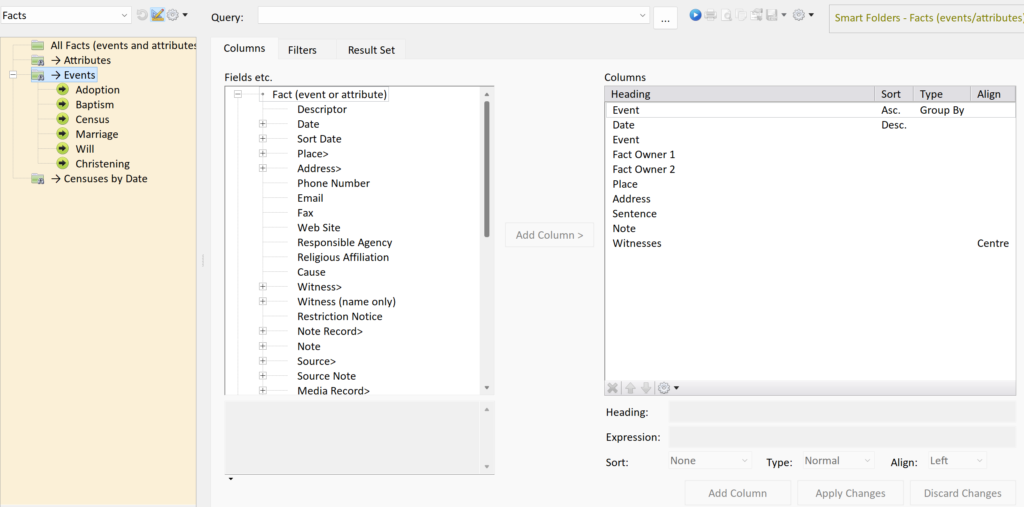Click the Apply Changes button
Viewport: 1024px width, 507px height.
click(850, 493)
